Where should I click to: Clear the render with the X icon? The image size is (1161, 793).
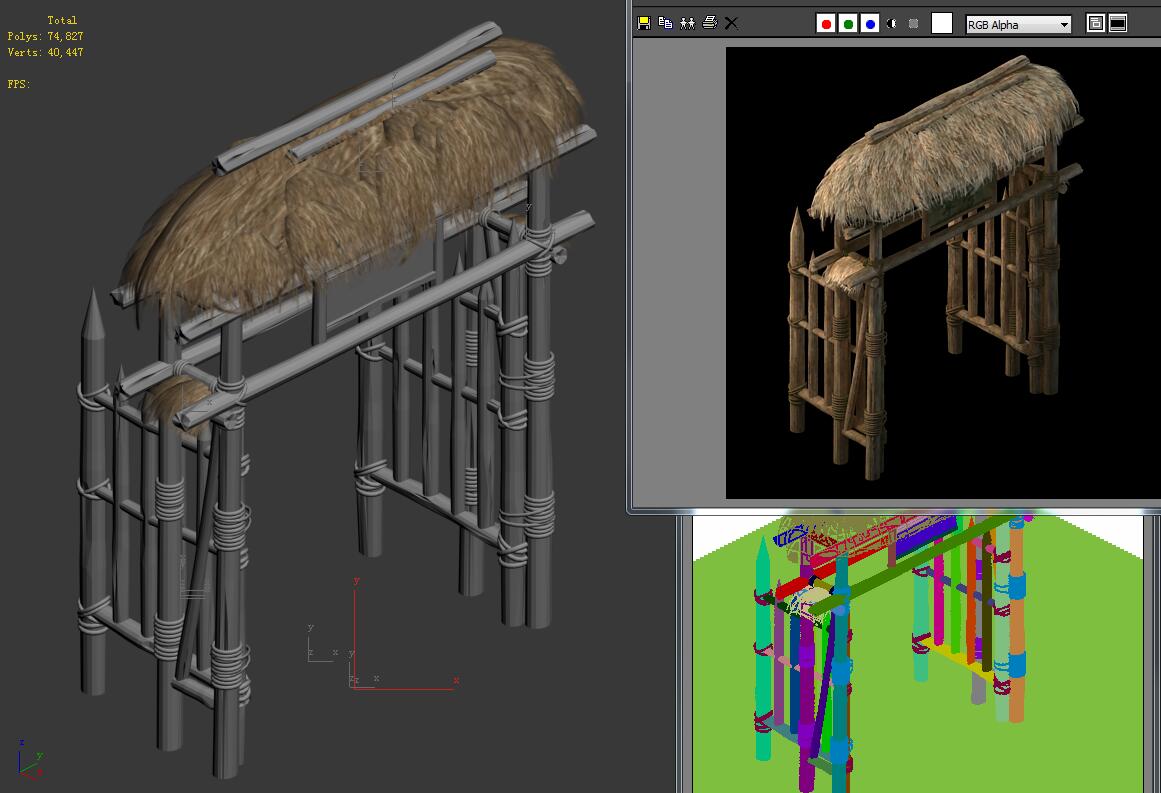[731, 23]
